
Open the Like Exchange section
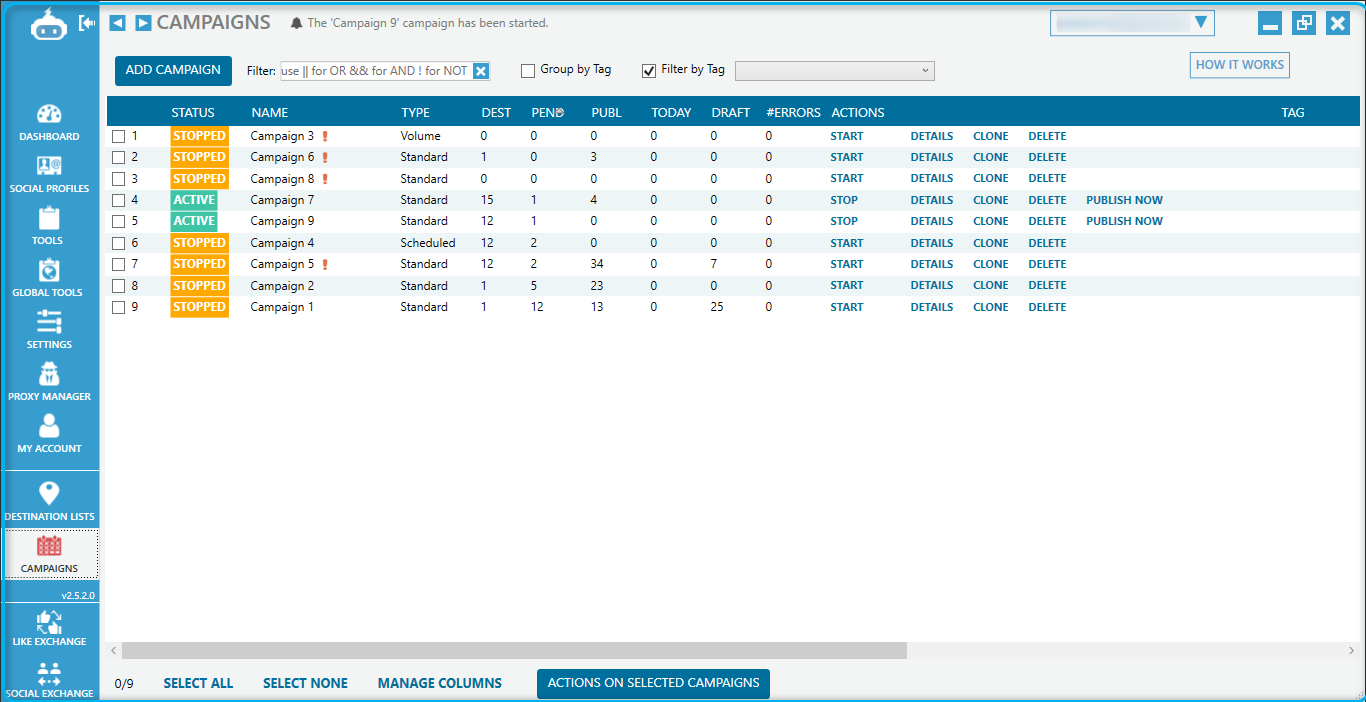tap(49, 627)
